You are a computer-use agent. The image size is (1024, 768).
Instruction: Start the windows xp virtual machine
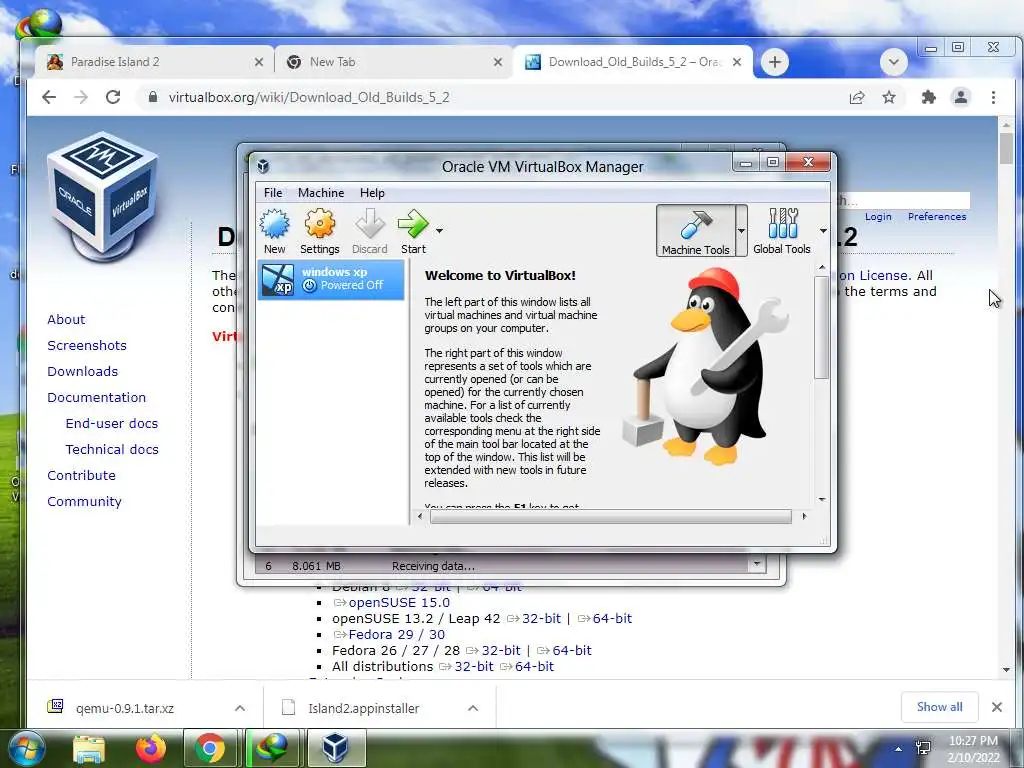(x=413, y=231)
